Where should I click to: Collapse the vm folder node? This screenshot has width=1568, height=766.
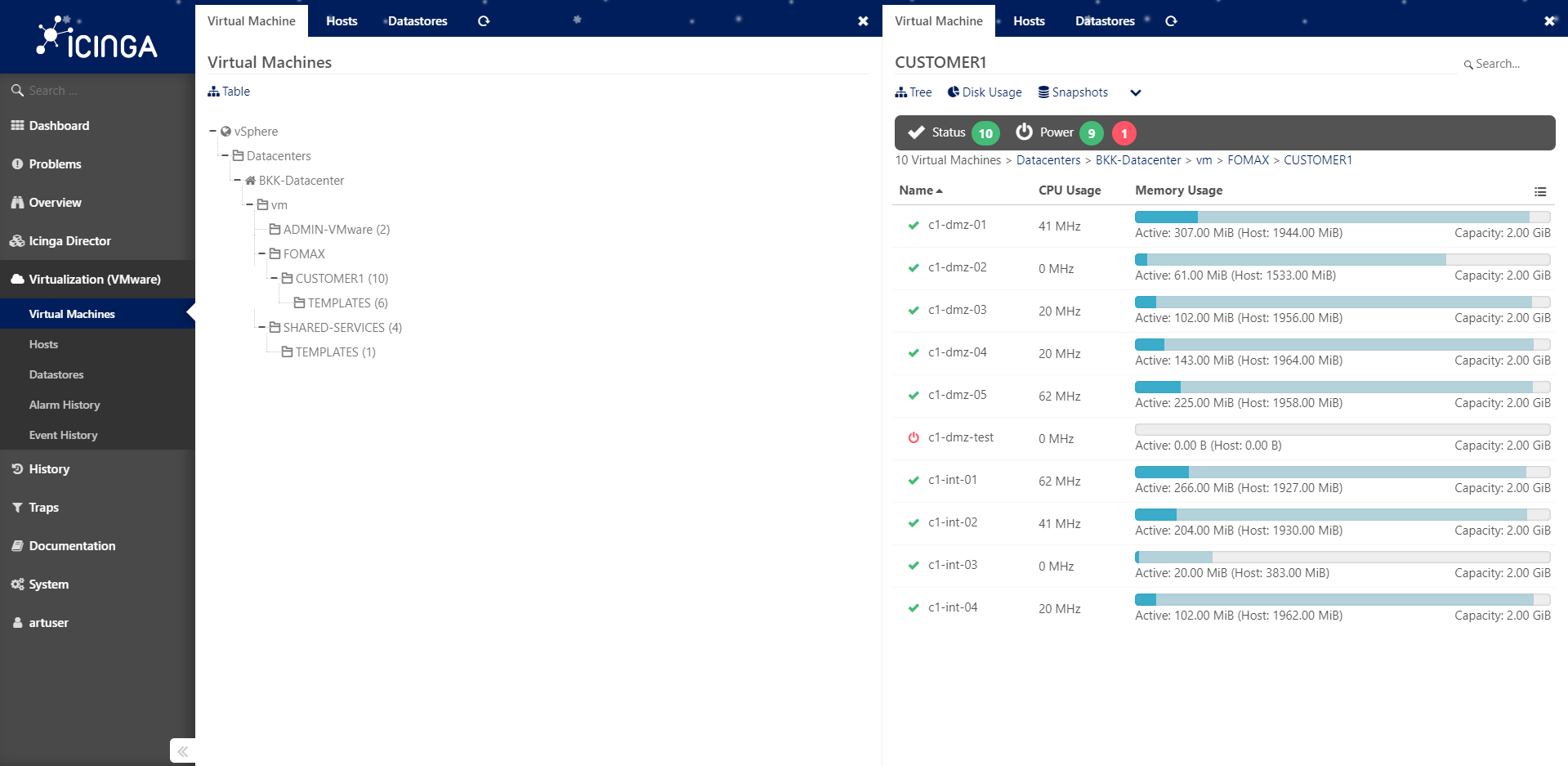(x=249, y=204)
